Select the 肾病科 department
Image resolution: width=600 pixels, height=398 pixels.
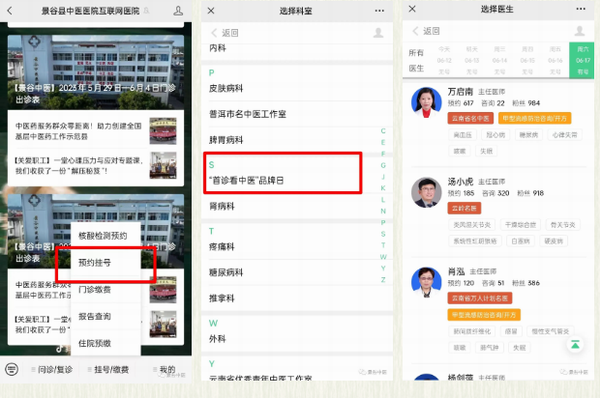297,206
